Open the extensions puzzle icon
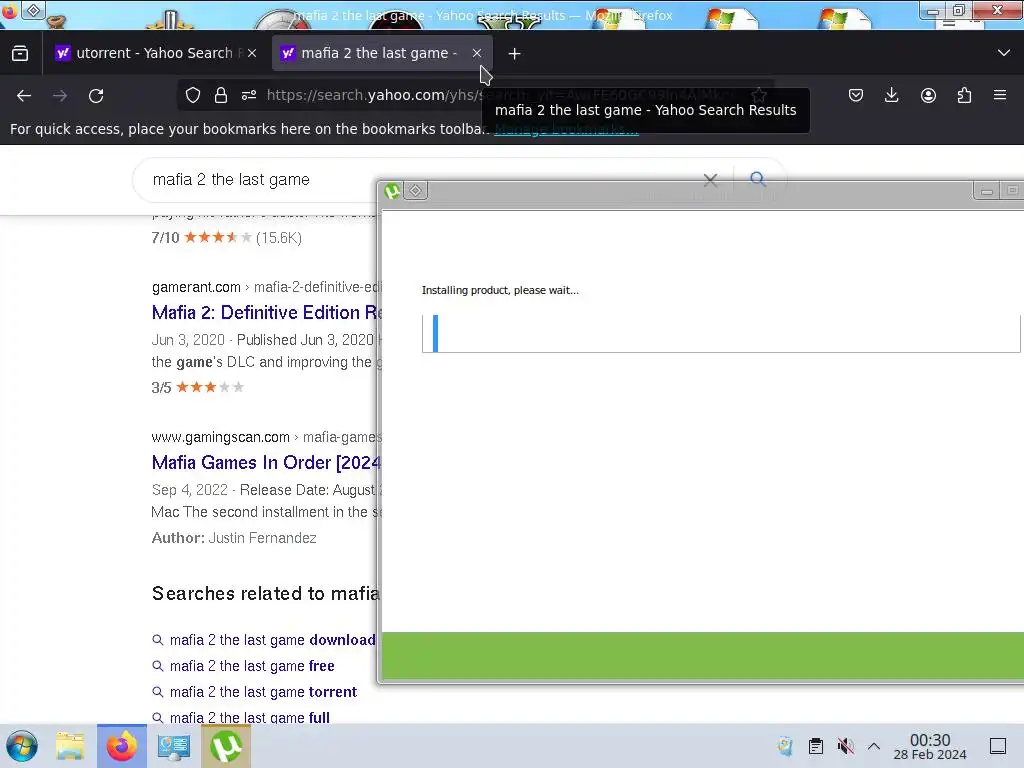Viewport: 1024px width, 768px height. pos(964,95)
